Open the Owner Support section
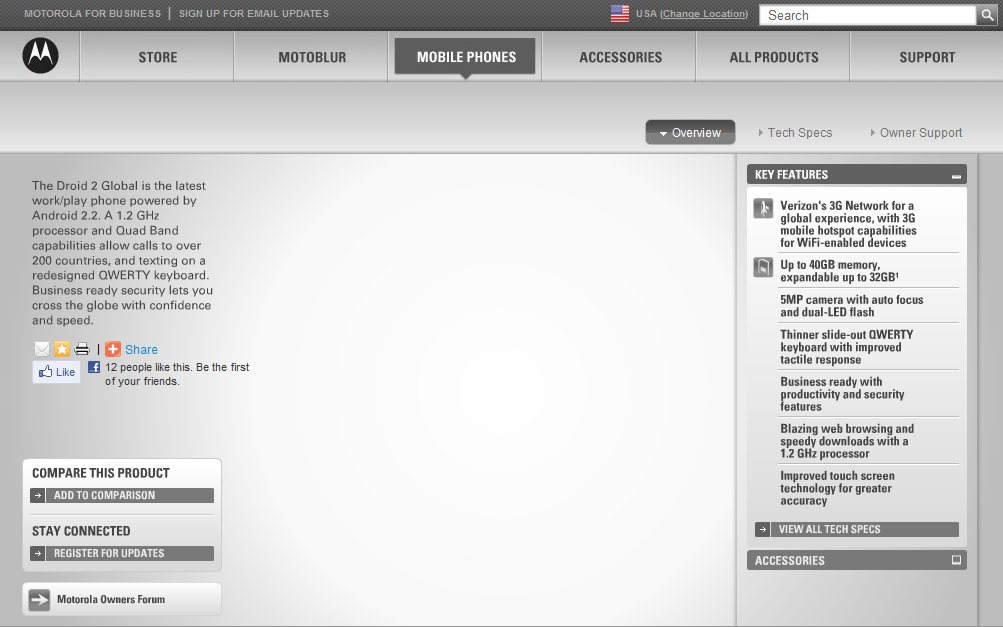This screenshot has width=1003, height=627. [916, 132]
